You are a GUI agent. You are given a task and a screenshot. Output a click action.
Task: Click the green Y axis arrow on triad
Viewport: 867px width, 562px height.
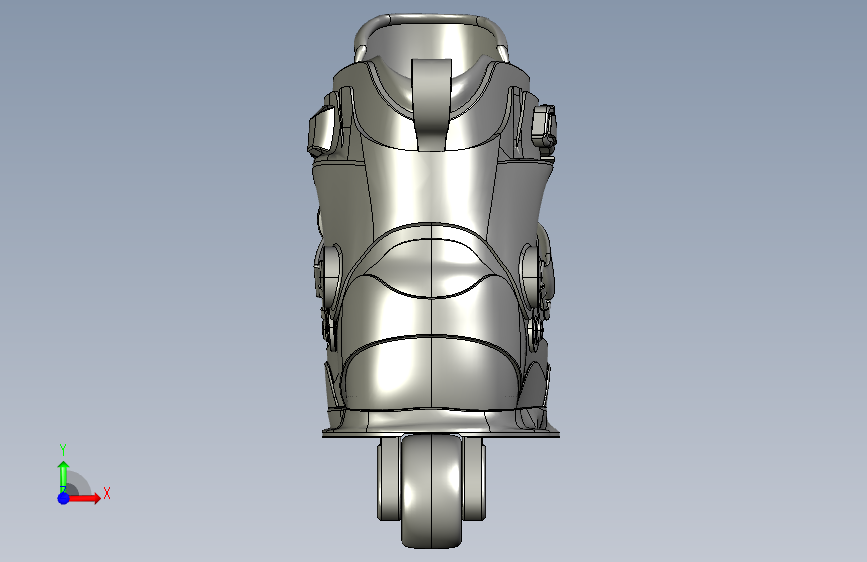[x=63, y=476]
